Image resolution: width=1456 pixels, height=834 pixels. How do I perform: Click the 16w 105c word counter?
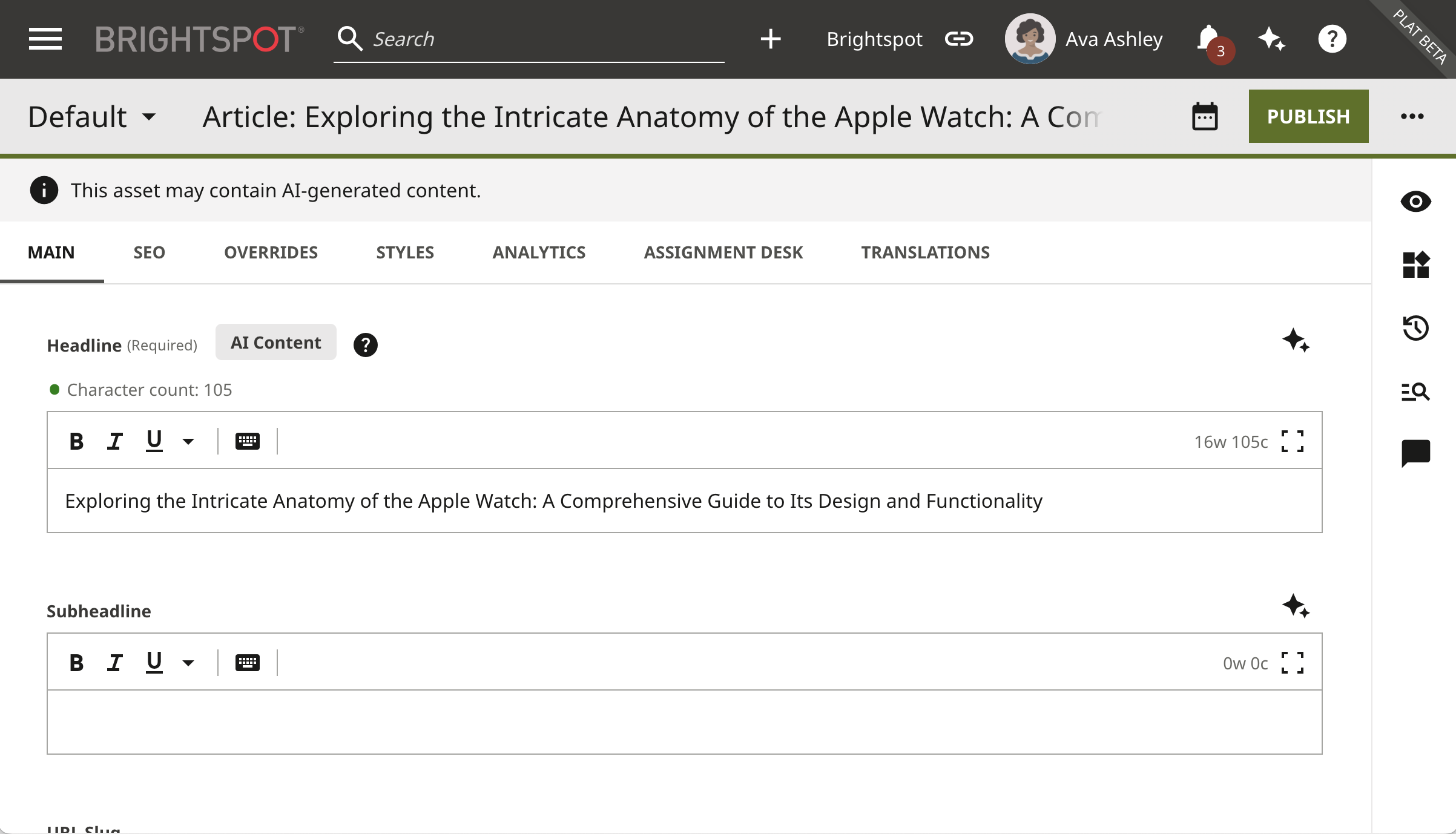click(x=1231, y=442)
